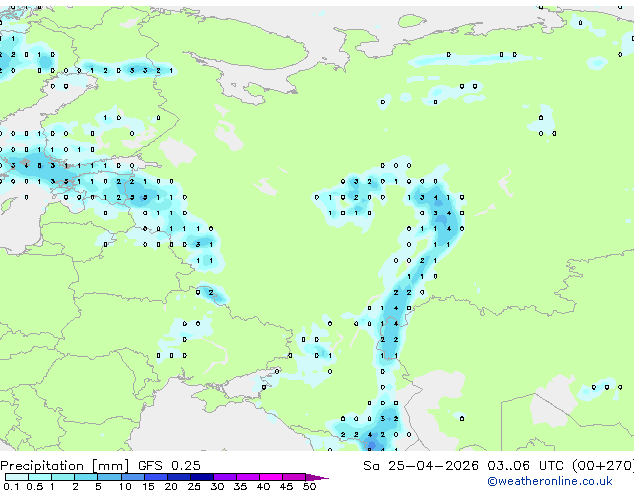Click the weatheronline.co.uk copyright link
Screen dimensions: 634x490
click(x=550, y=481)
